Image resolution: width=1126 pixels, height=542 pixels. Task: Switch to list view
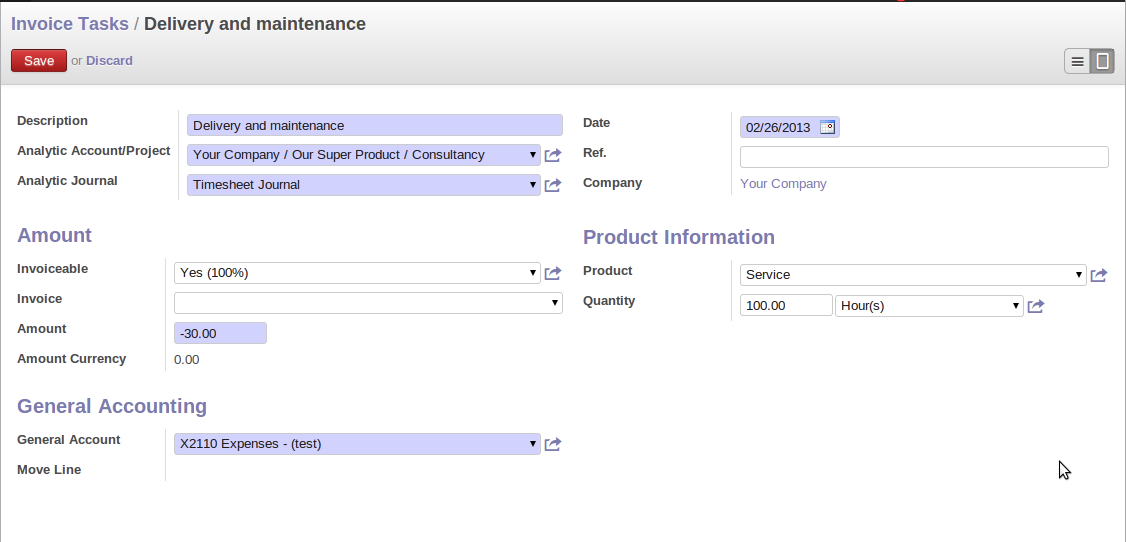[x=1077, y=61]
